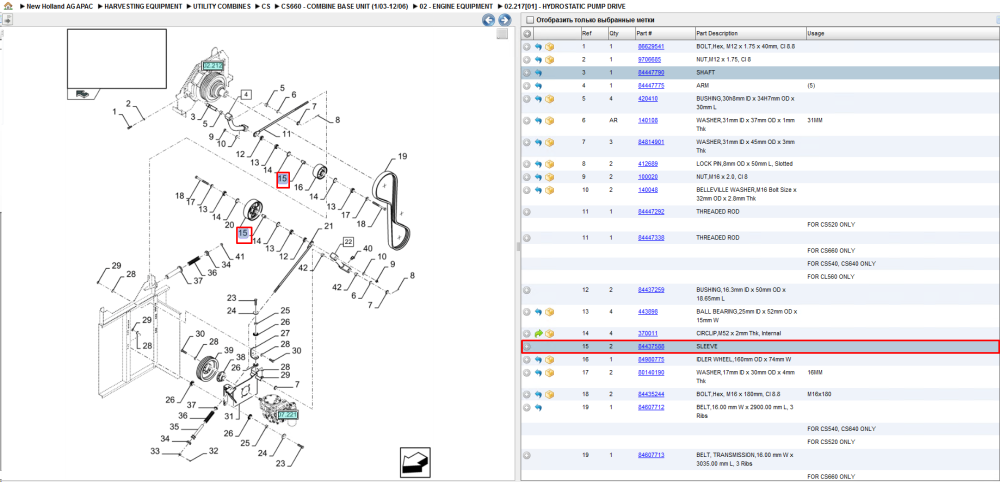Select the 'SHAFT' description cell

[706, 73]
